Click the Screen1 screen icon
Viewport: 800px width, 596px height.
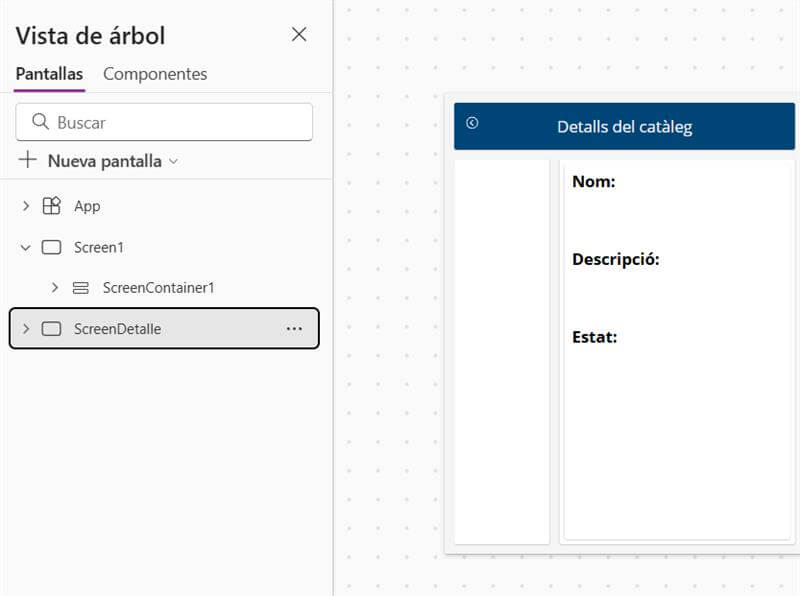50,247
